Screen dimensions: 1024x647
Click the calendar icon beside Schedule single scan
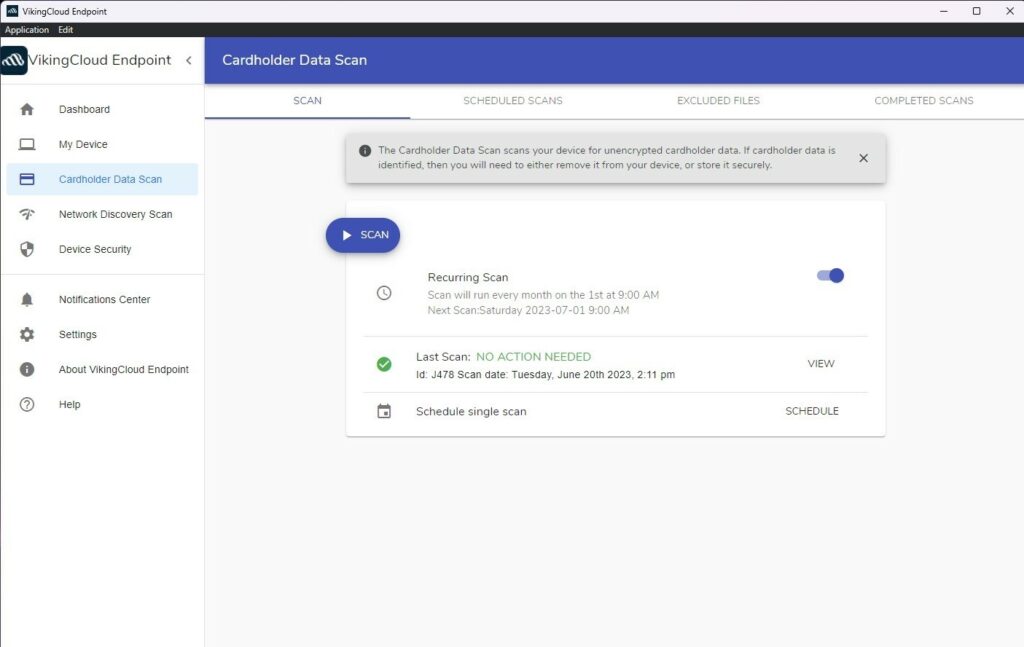point(384,411)
